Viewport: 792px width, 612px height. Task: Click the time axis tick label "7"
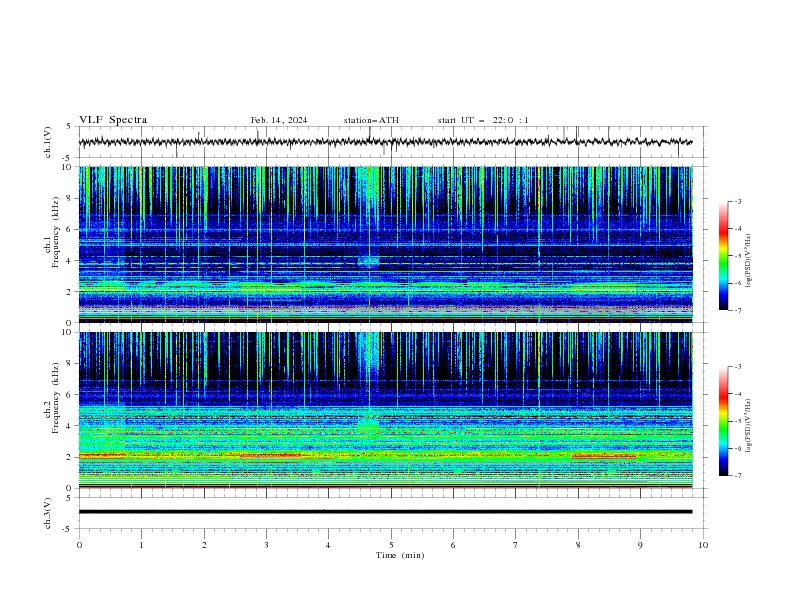[516, 545]
